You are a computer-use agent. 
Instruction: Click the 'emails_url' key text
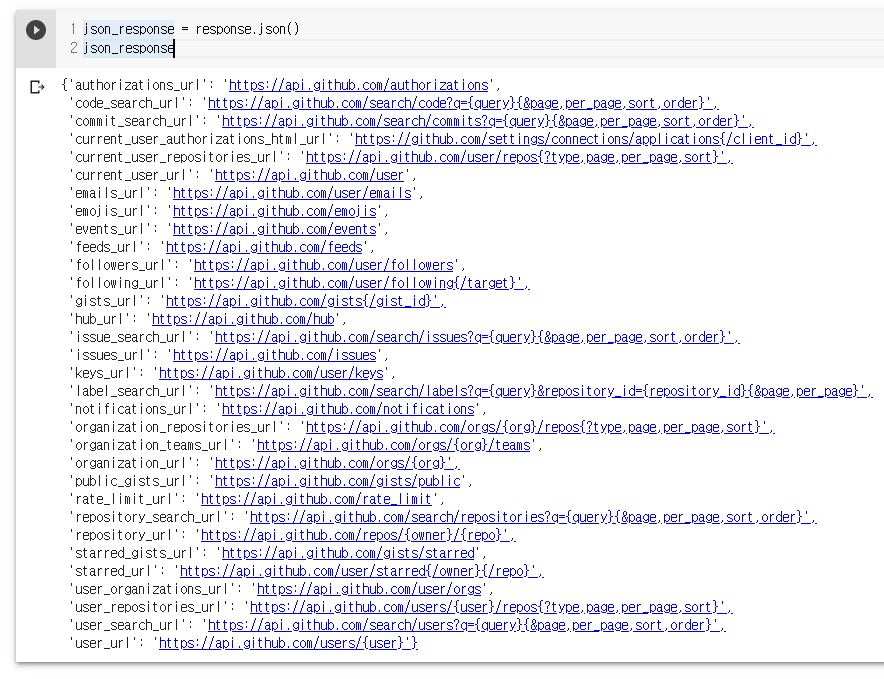click(109, 193)
